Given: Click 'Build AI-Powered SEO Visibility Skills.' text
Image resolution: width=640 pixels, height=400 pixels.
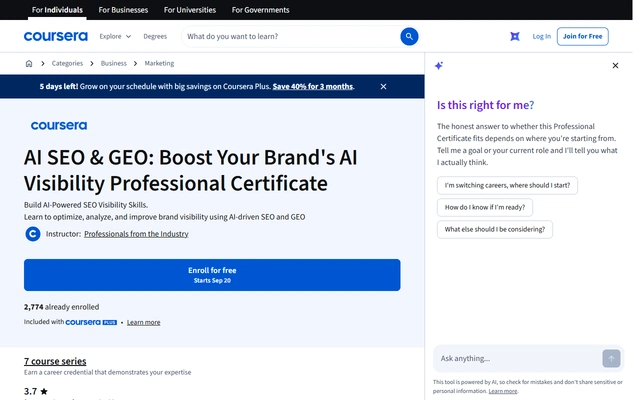Looking at the screenshot, I should (x=86, y=205).
